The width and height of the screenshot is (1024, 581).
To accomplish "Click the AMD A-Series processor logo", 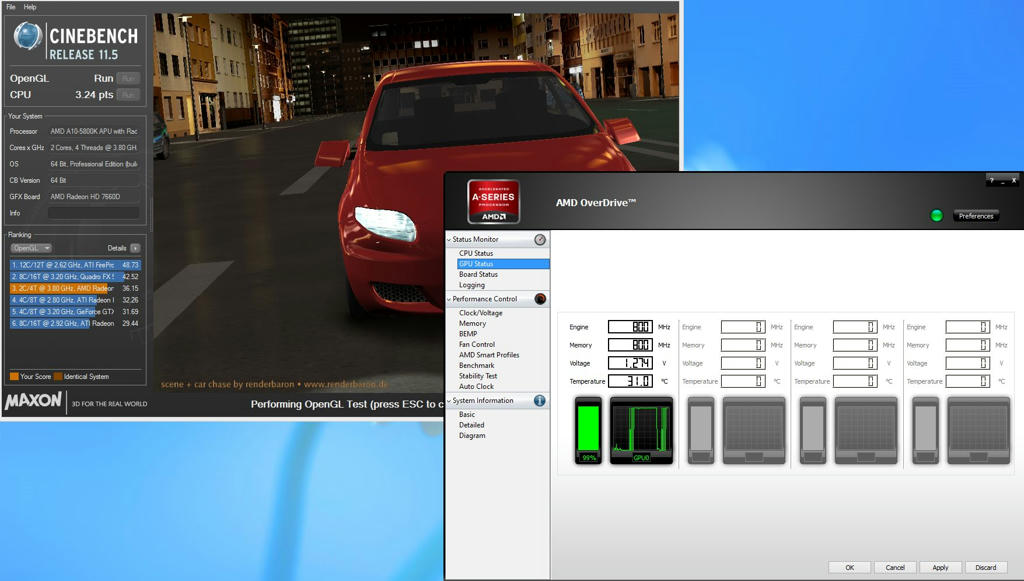I will pyautogui.click(x=494, y=202).
